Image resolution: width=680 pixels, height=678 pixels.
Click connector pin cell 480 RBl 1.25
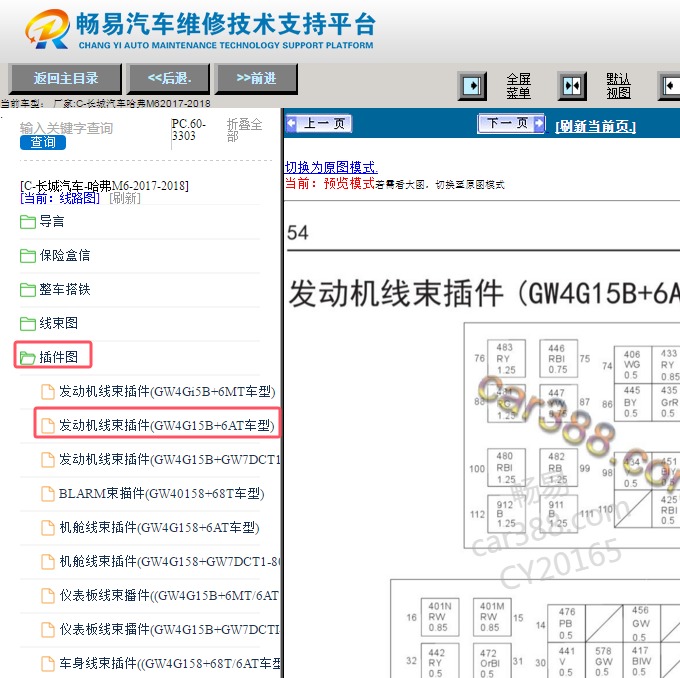coord(506,468)
